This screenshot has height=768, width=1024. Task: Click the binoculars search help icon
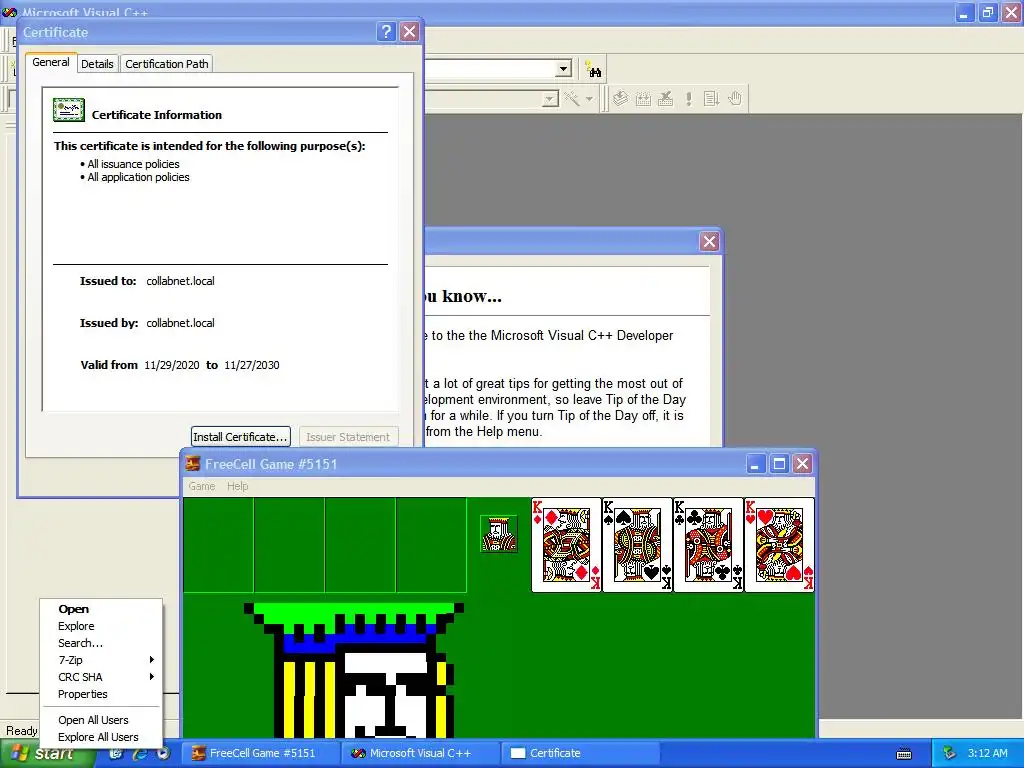click(x=593, y=69)
